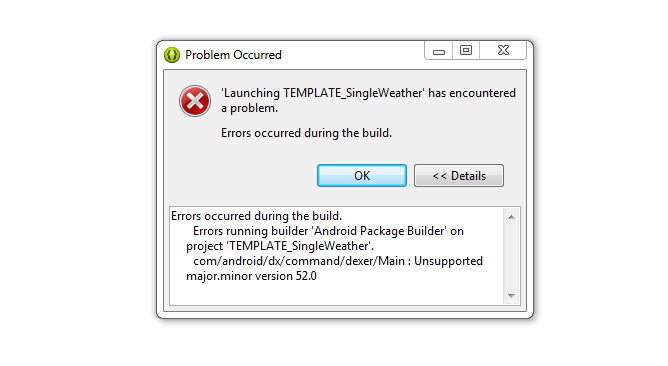This screenshot has height=366, width=668.
Task: Click the project 'TEMPLATE_SingleWeather' details line
Action: (x=280, y=246)
